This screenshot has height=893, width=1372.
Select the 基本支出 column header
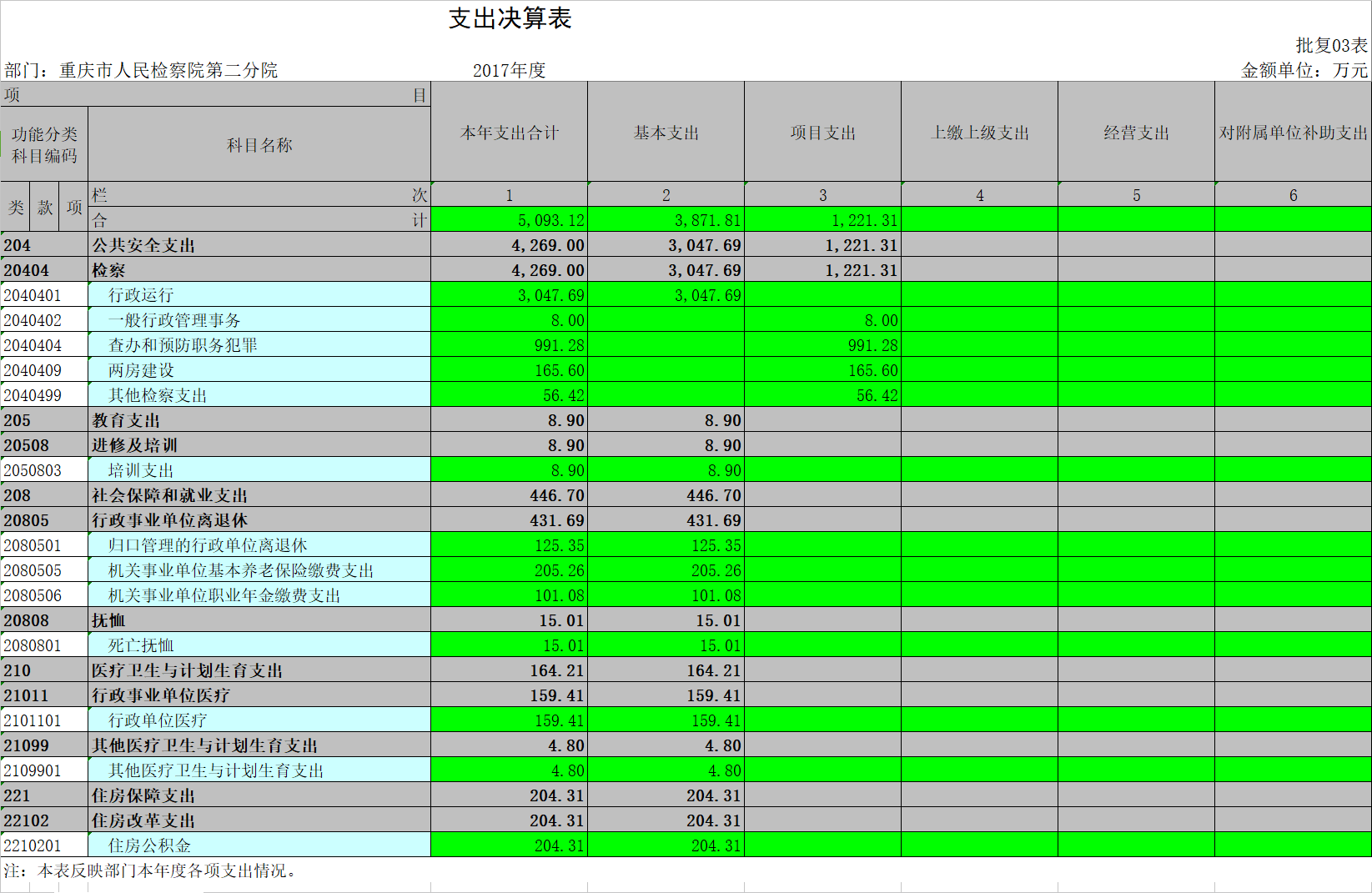point(666,133)
